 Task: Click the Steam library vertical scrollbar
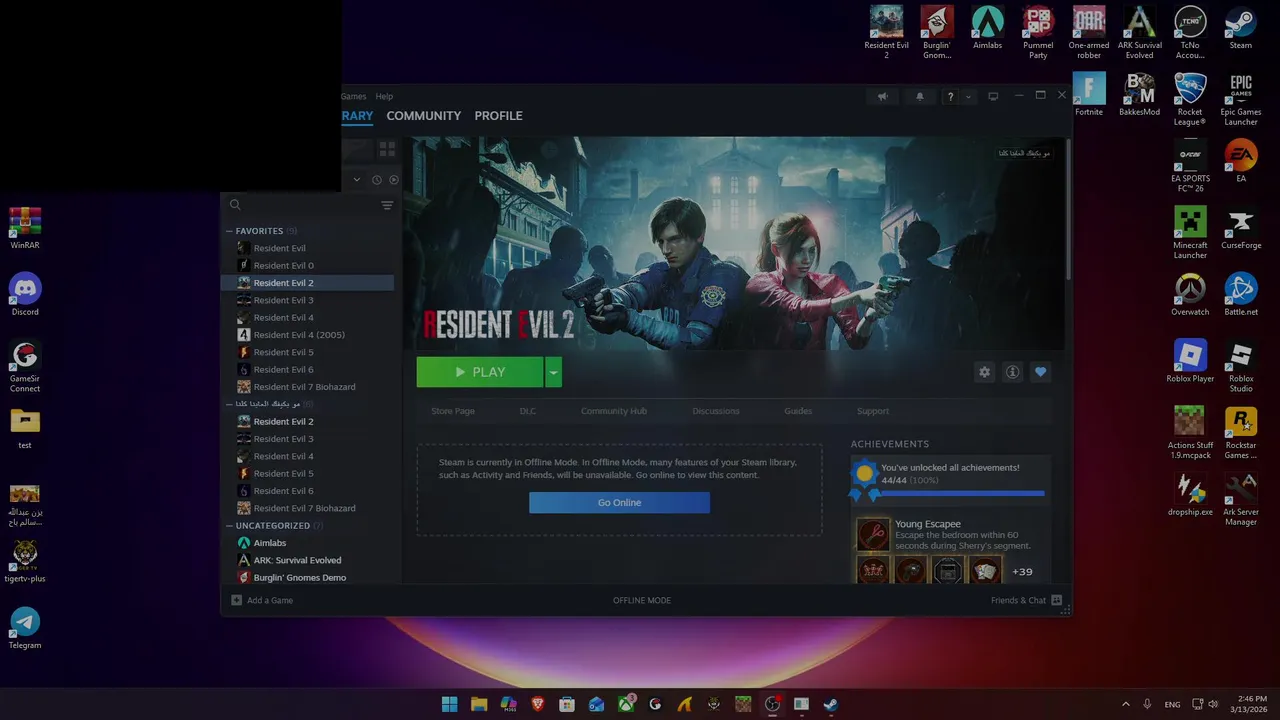[x=1067, y=210]
